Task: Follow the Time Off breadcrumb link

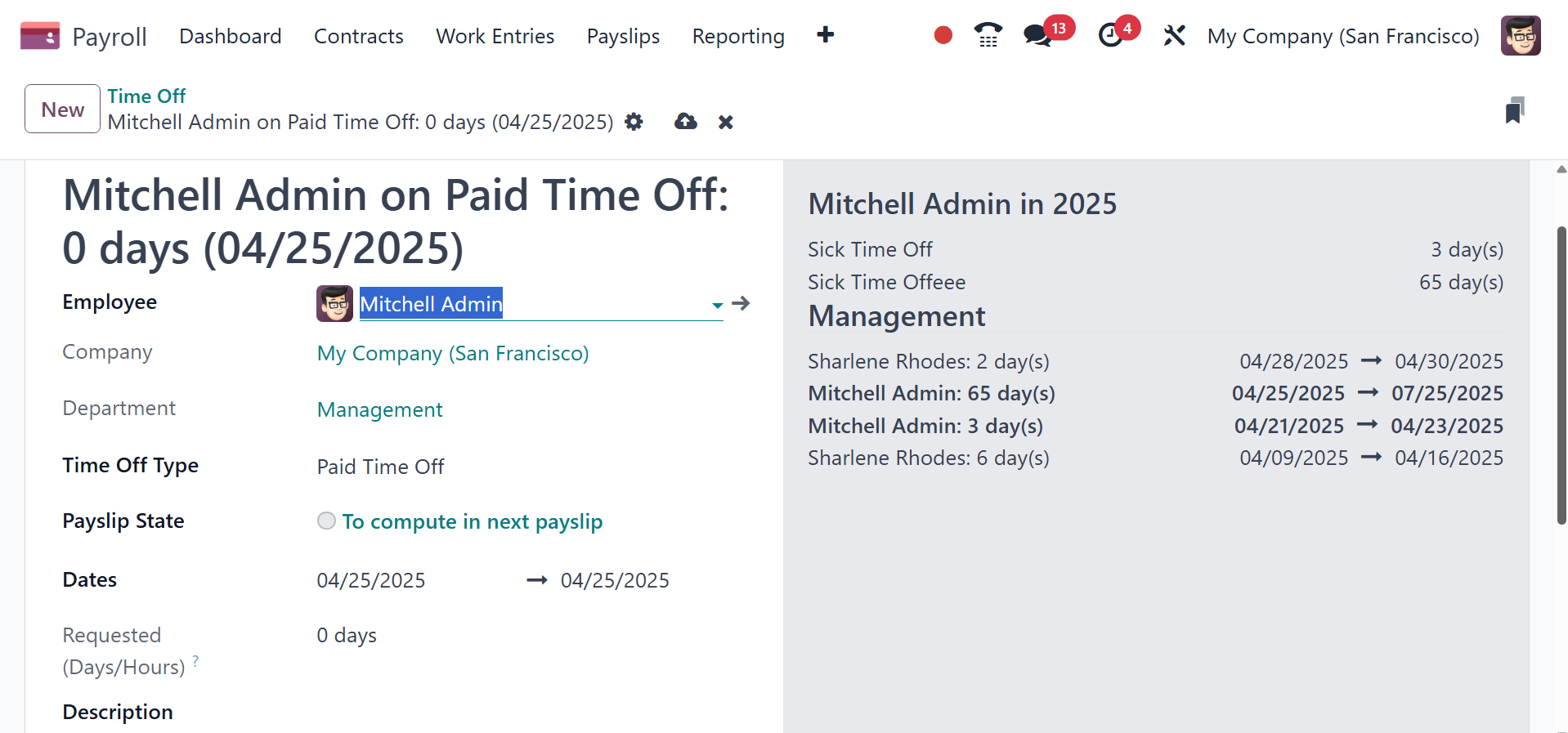Action: (x=146, y=96)
